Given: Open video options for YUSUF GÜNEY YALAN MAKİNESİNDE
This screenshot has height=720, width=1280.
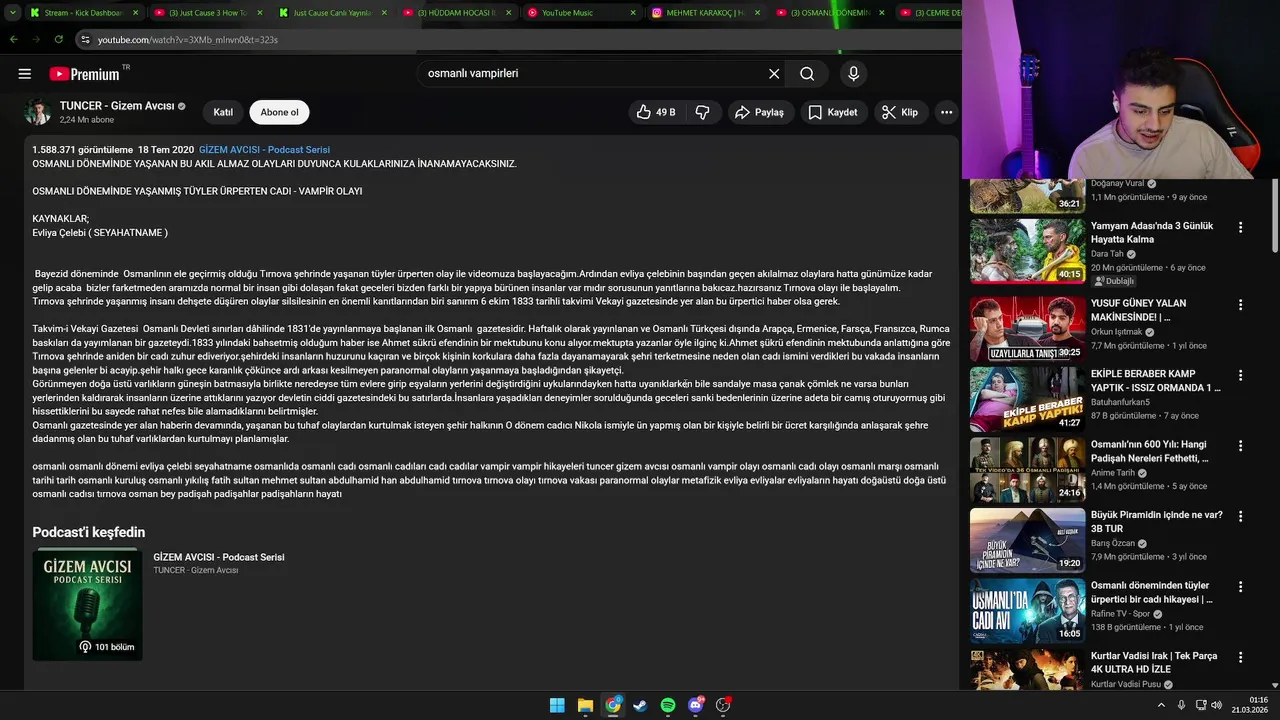Looking at the screenshot, I should [1241, 305].
